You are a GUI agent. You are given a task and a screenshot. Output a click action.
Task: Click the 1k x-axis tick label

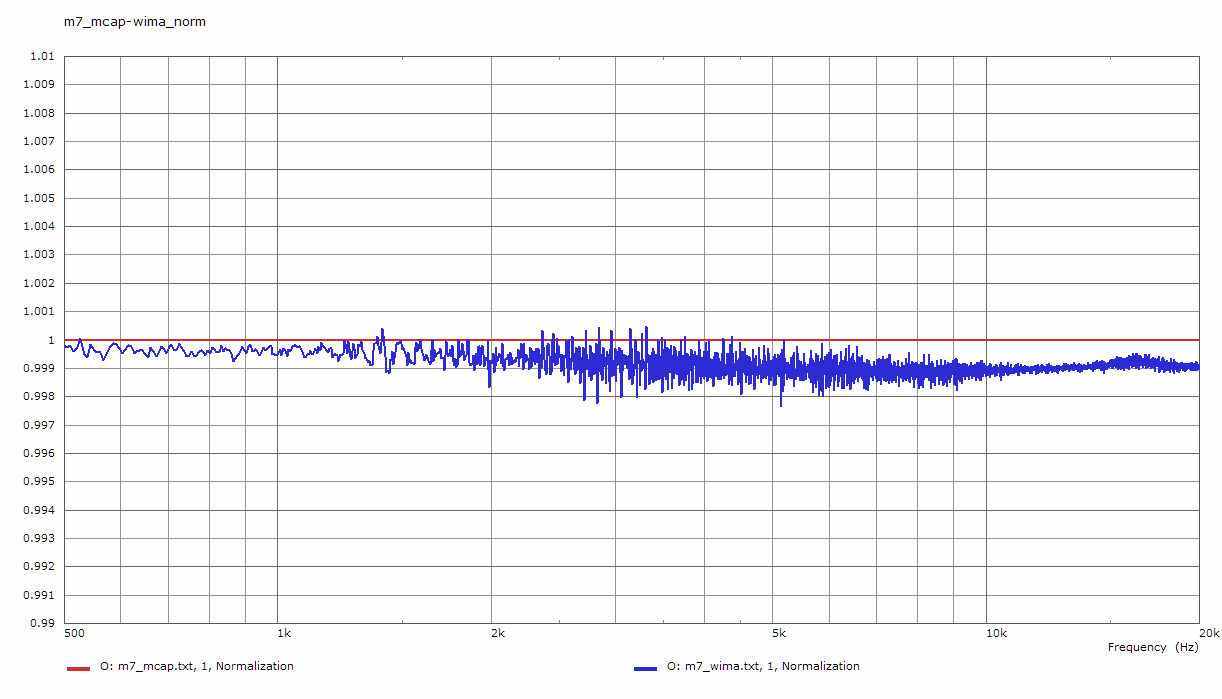click(284, 633)
